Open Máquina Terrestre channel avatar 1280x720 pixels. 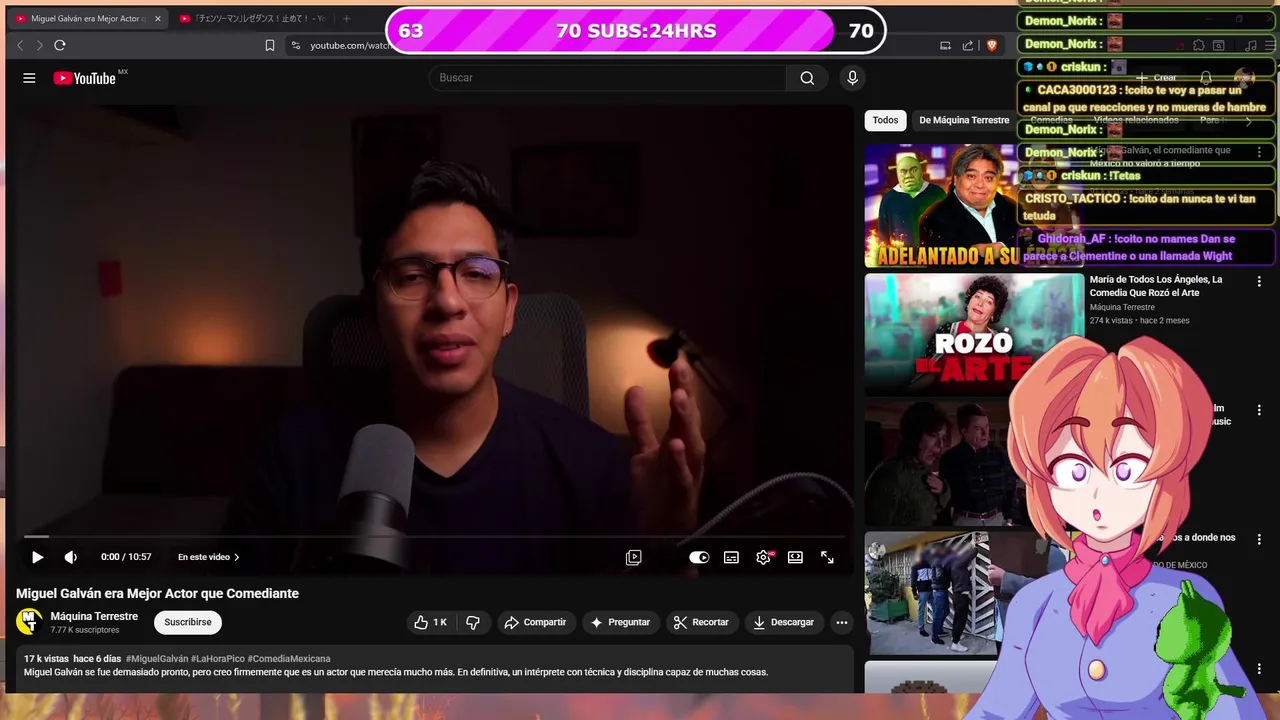(x=29, y=622)
